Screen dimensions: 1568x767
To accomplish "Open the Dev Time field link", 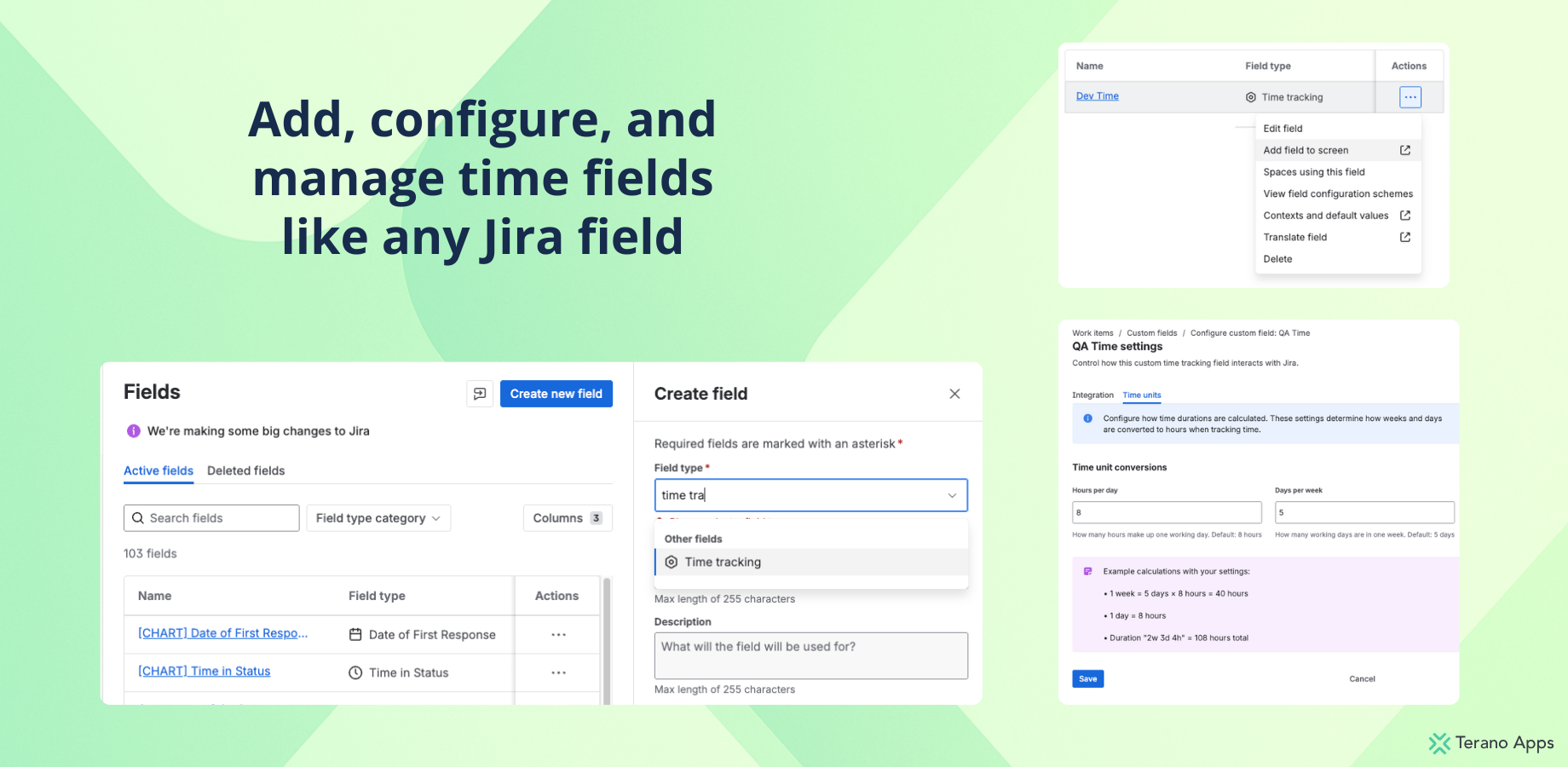I will pos(1097,95).
